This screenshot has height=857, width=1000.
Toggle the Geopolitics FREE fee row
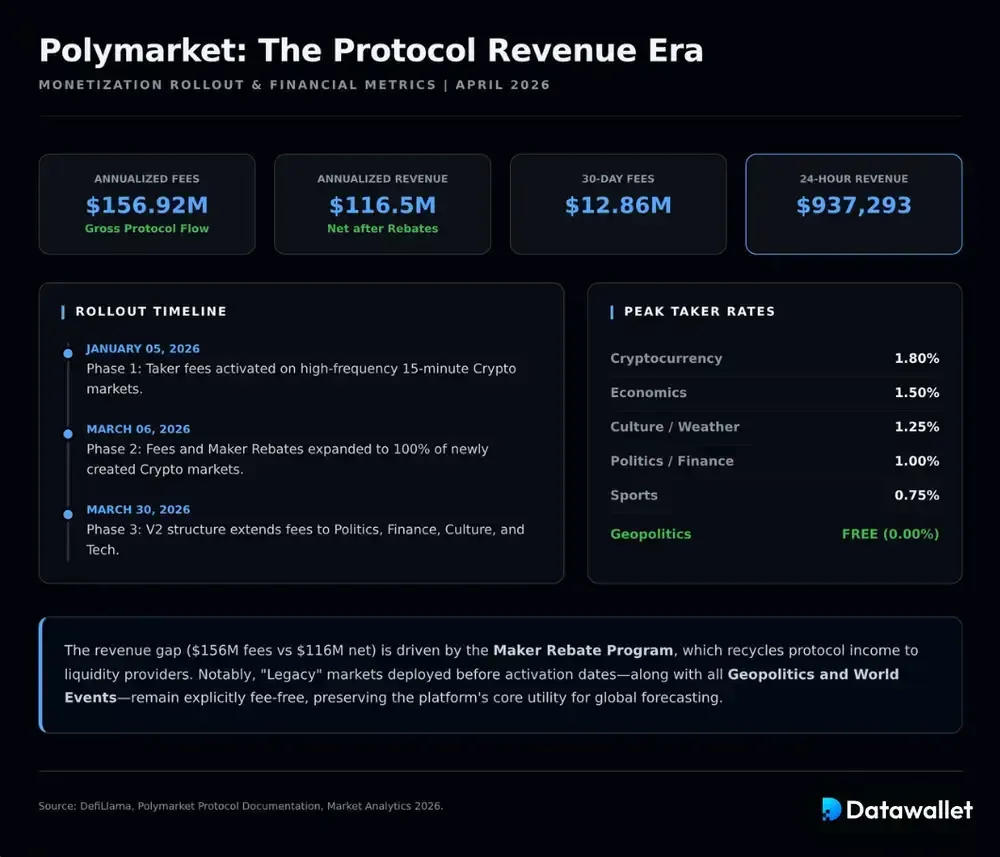click(774, 534)
